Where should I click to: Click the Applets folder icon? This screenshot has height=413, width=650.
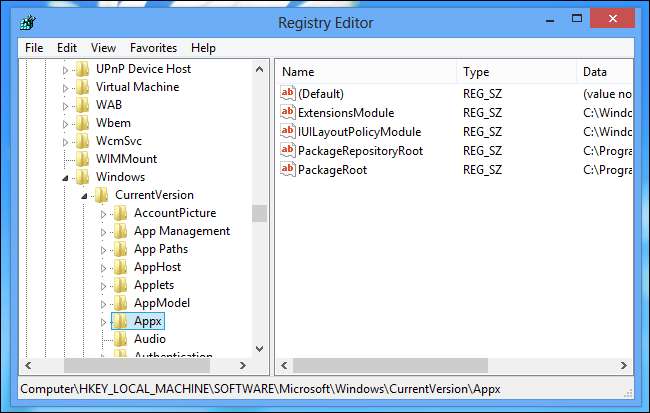pos(121,285)
